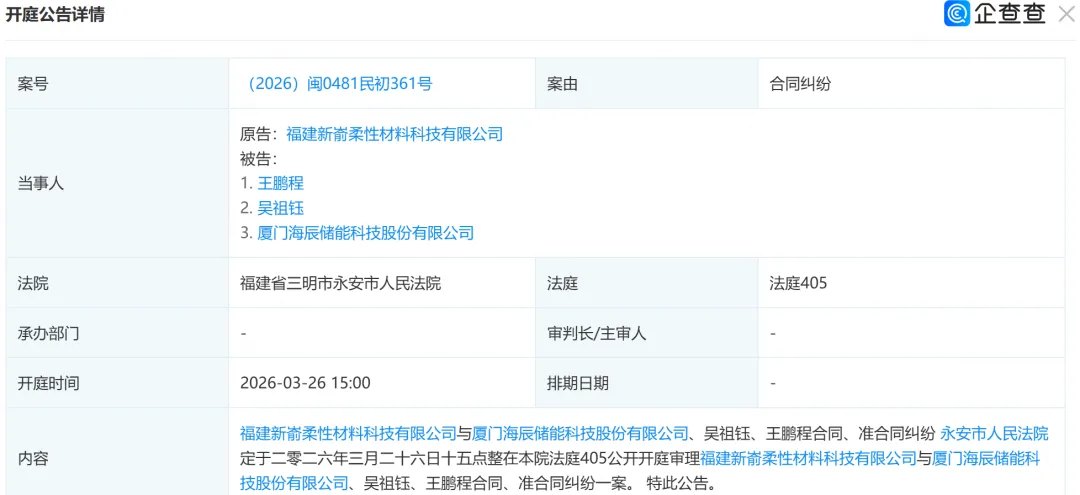Open first 厦门海辰储能科技股份有限公司 link in 内容 row
Image resolution: width=1080 pixels, height=495 pixels.
pyautogui.click(x=581, y=433)
